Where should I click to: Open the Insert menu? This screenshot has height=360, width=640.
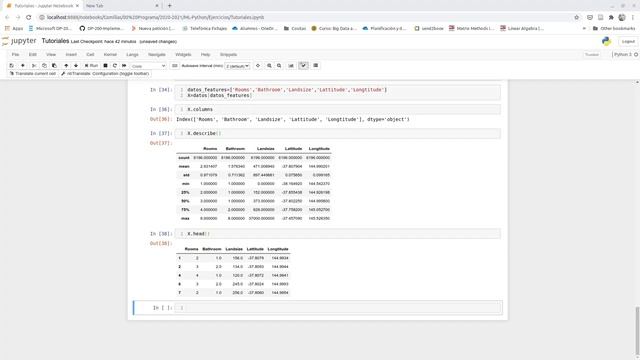(71, 55)
